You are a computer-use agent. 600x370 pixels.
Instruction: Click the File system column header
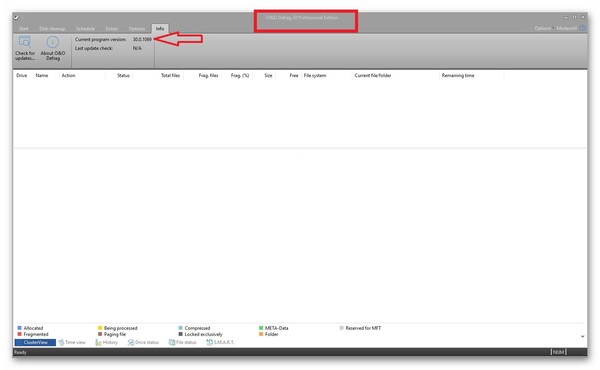pyautogui.click(x=315, y=75)
